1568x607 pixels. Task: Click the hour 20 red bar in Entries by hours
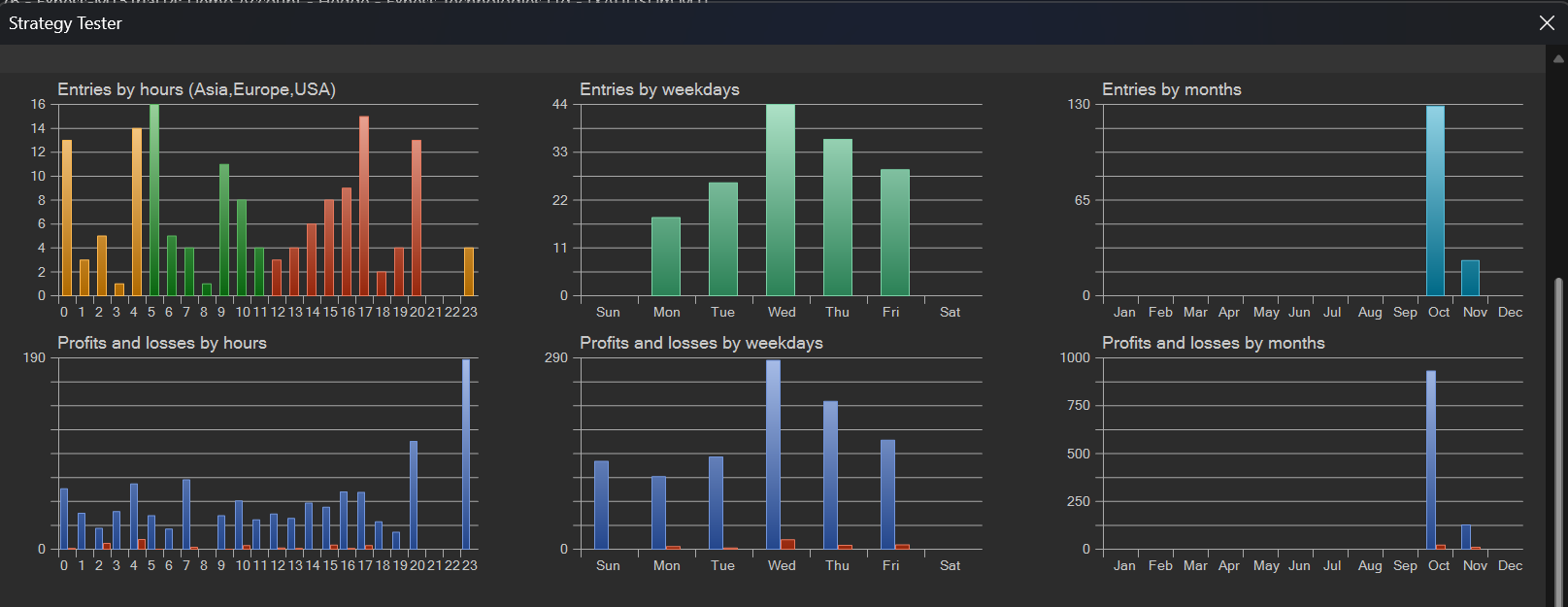pos(417,218)
